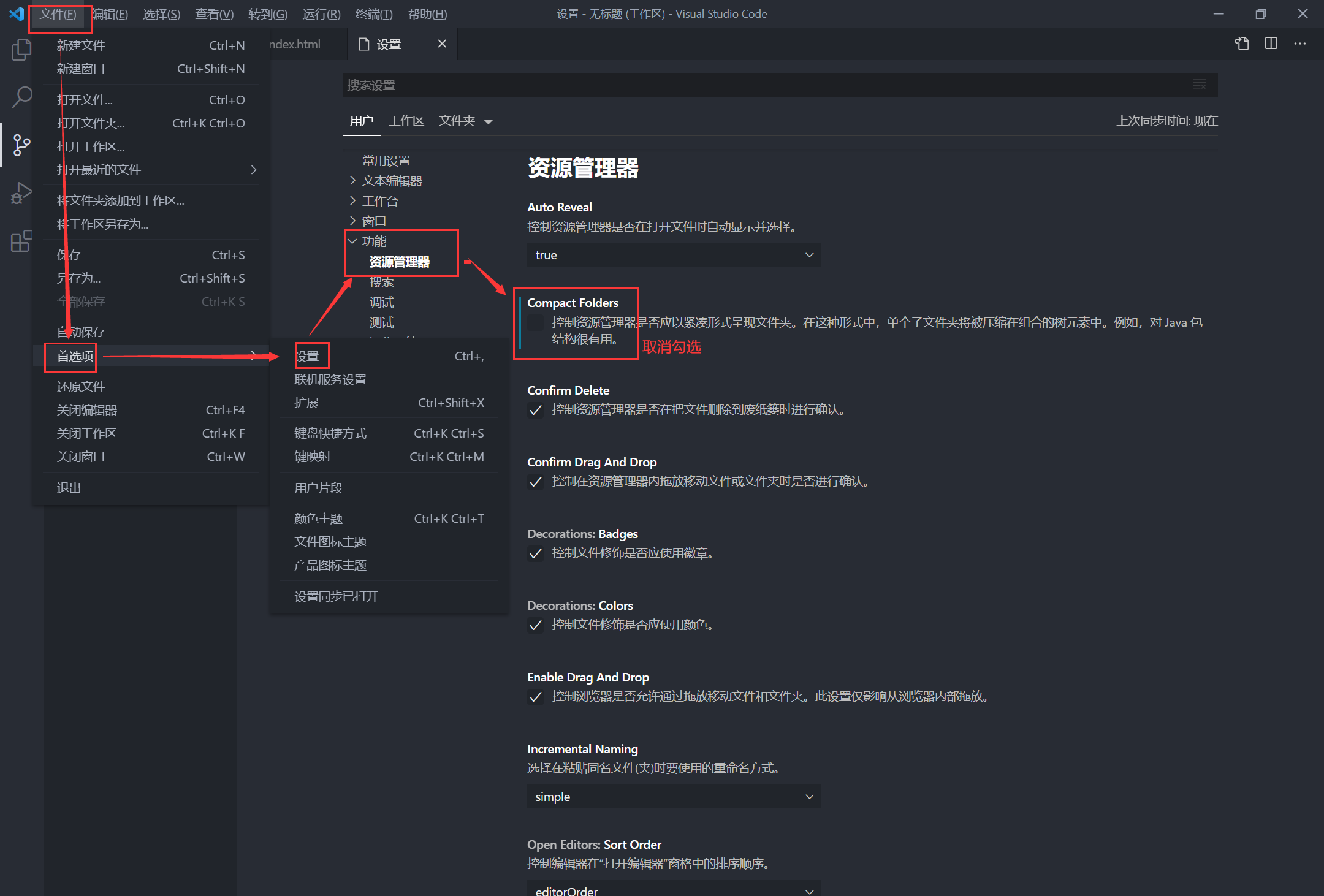The width and height of the screenshot is (1324, 896).
Task: Expand 文本编辑器 settings tree section
Action: pos(392,181)
